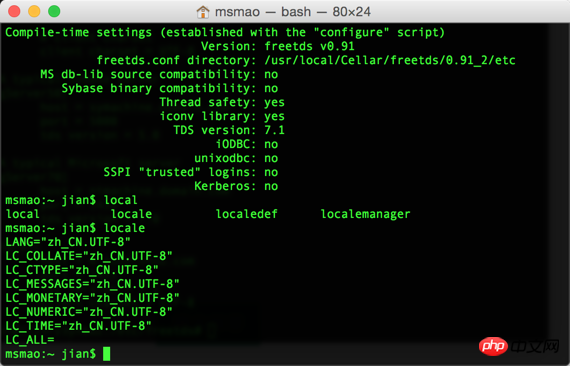Click the LC_ALL= output line

(x=30, y=340)
